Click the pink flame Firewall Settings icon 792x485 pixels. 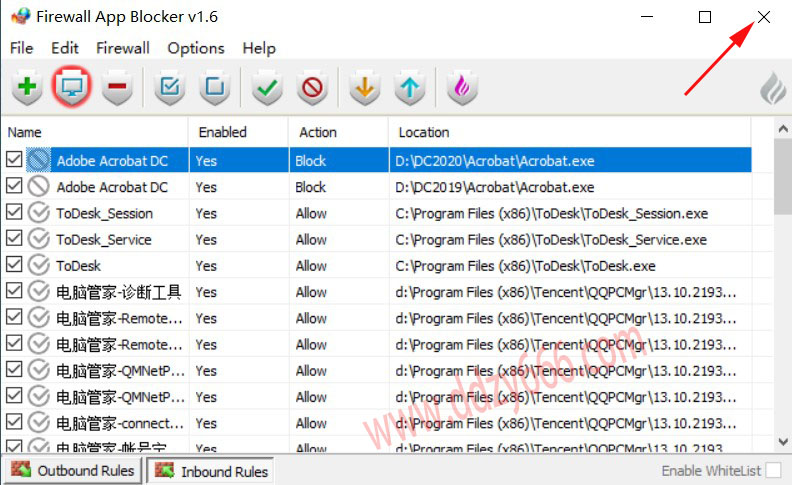pos(462,87)
